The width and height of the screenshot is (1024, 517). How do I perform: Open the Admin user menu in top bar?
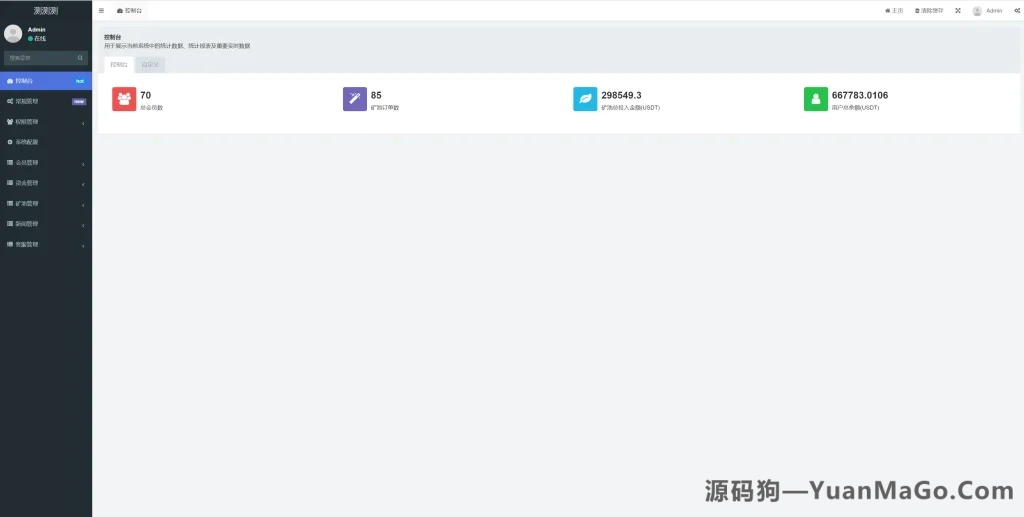[x=987, y=10]
